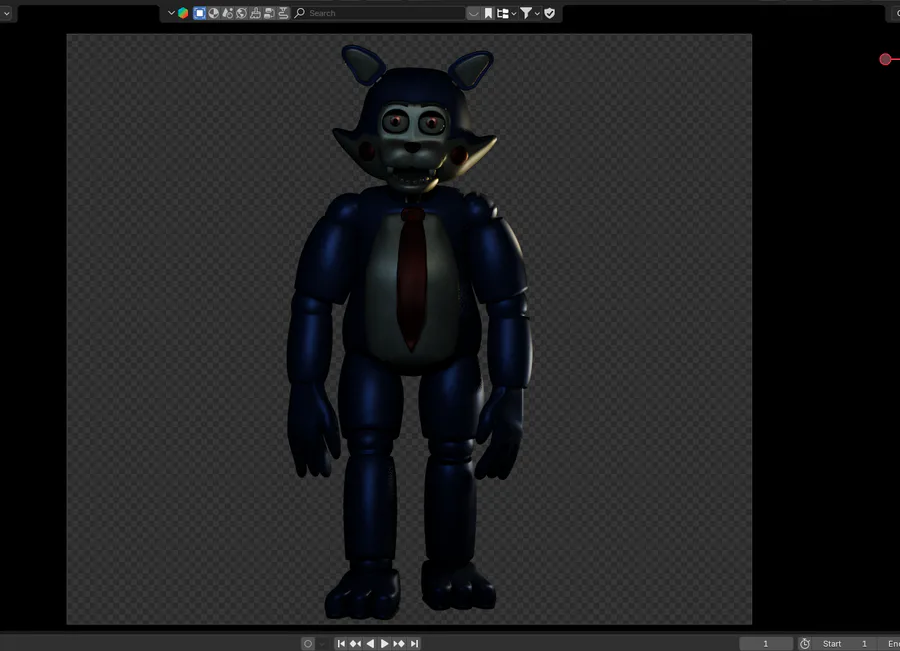
Task: Click the Search text field in header
Action: click(x=379, y=13)
